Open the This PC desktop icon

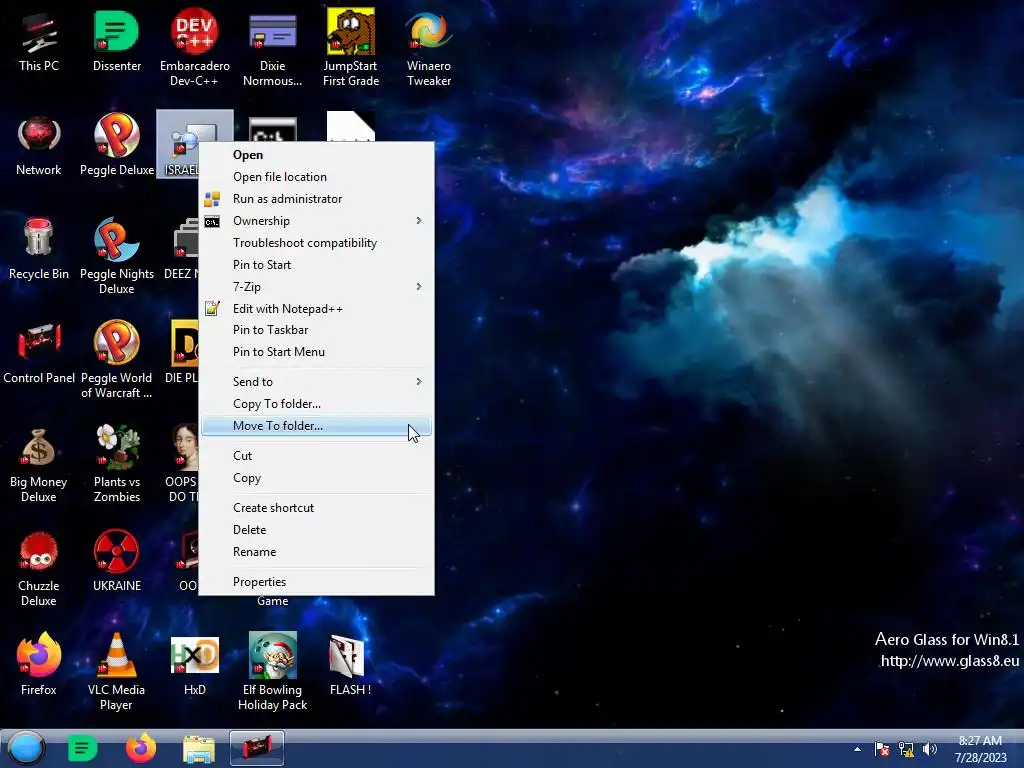click(39, 40)
